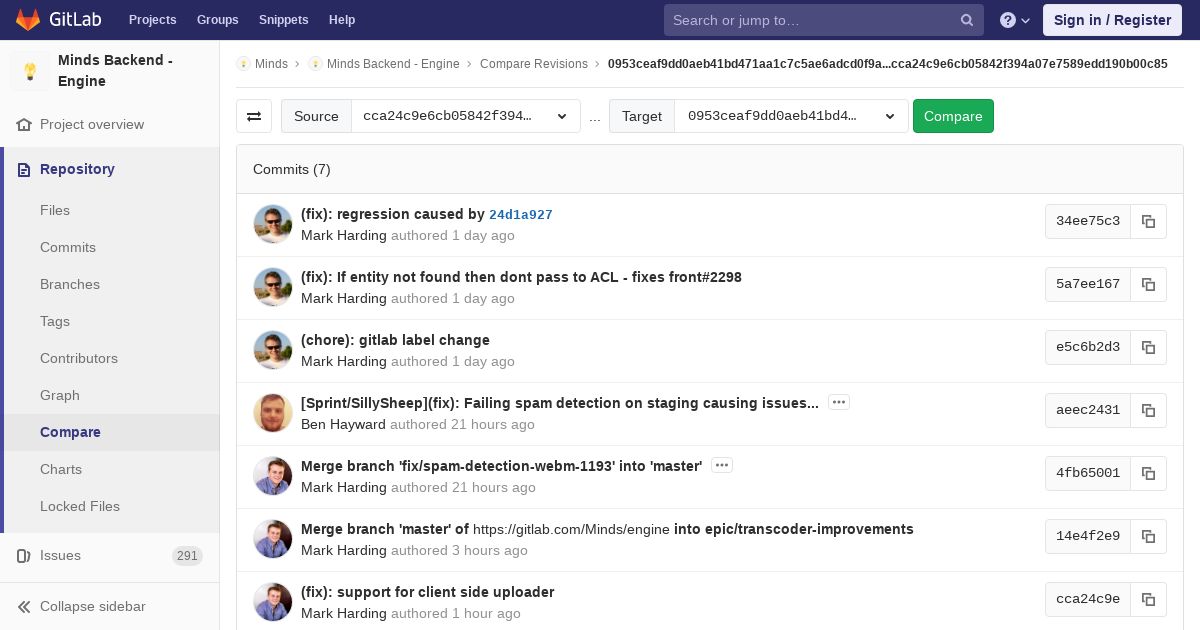Open the Source revision dropdown

[466, 116]
